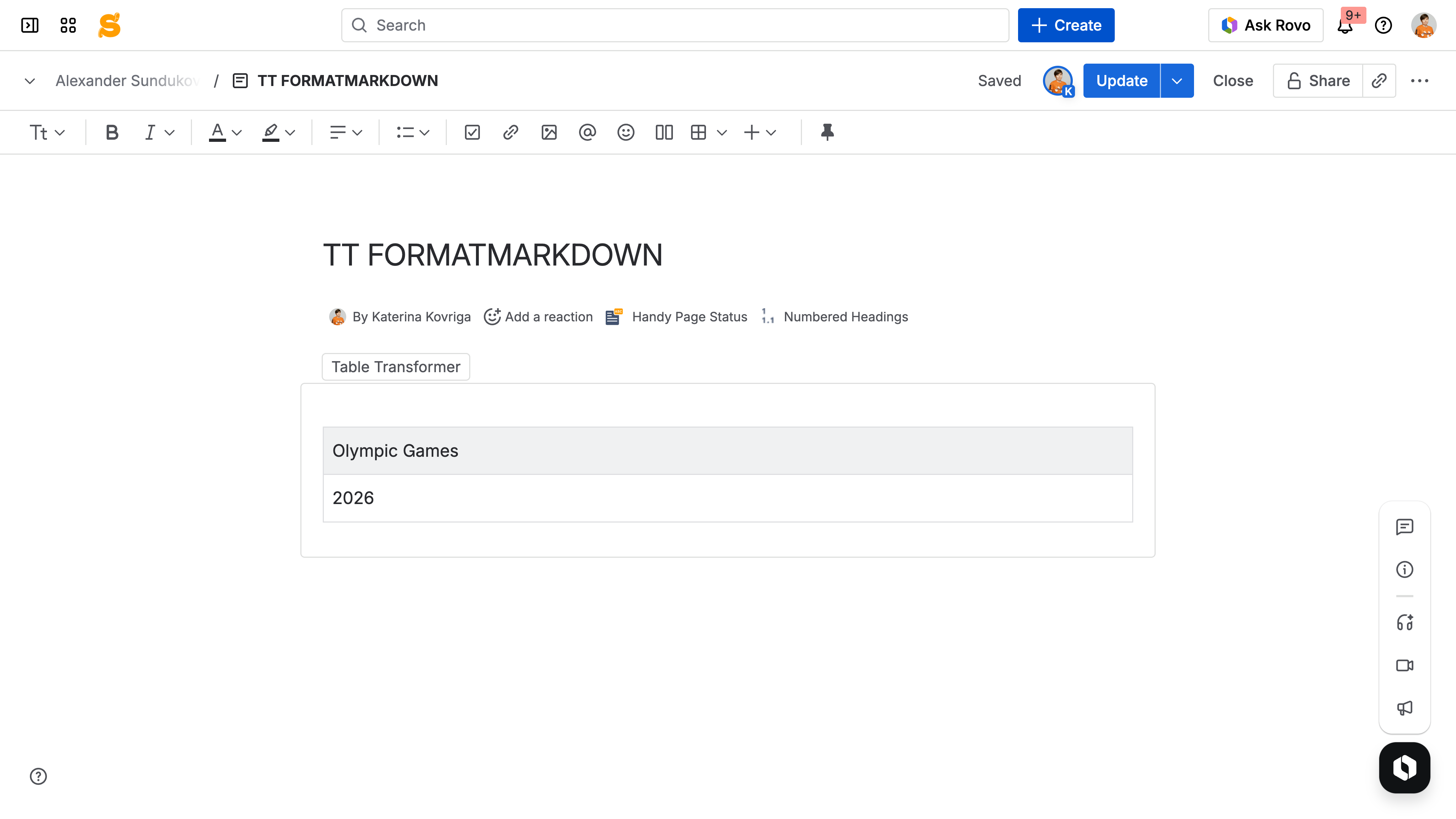Click the Share button
The image size is (1456, 819).
click(x=1318, y=81)
